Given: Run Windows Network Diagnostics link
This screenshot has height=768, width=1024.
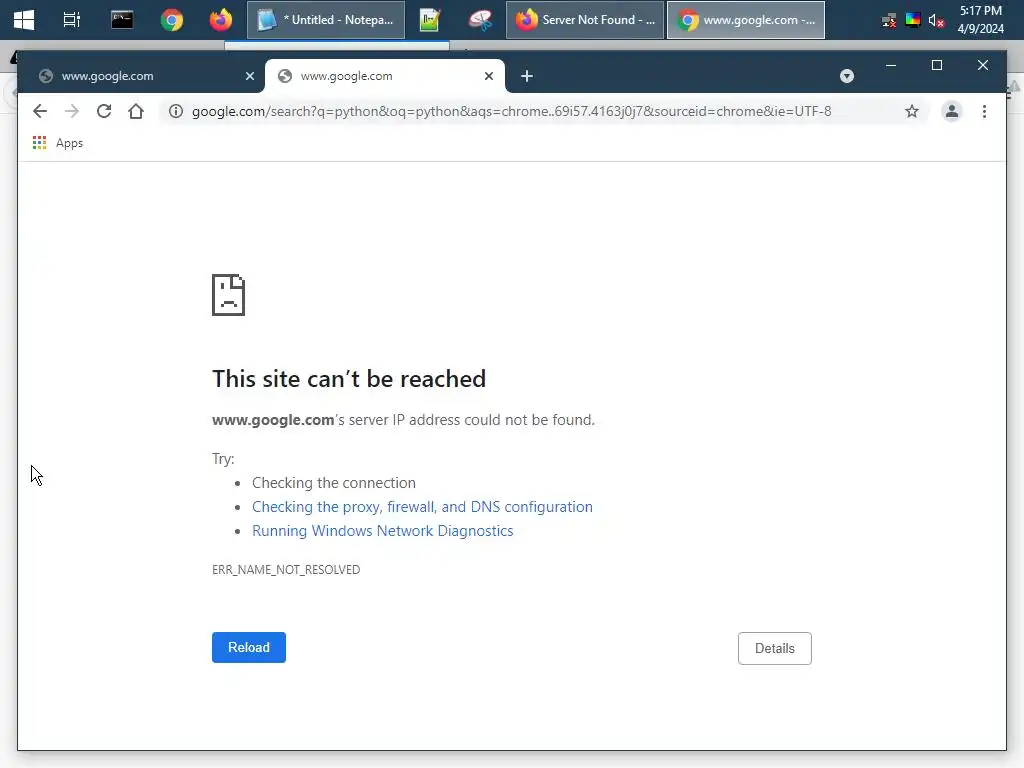Looking at the screenshot, I should (383, 531).
